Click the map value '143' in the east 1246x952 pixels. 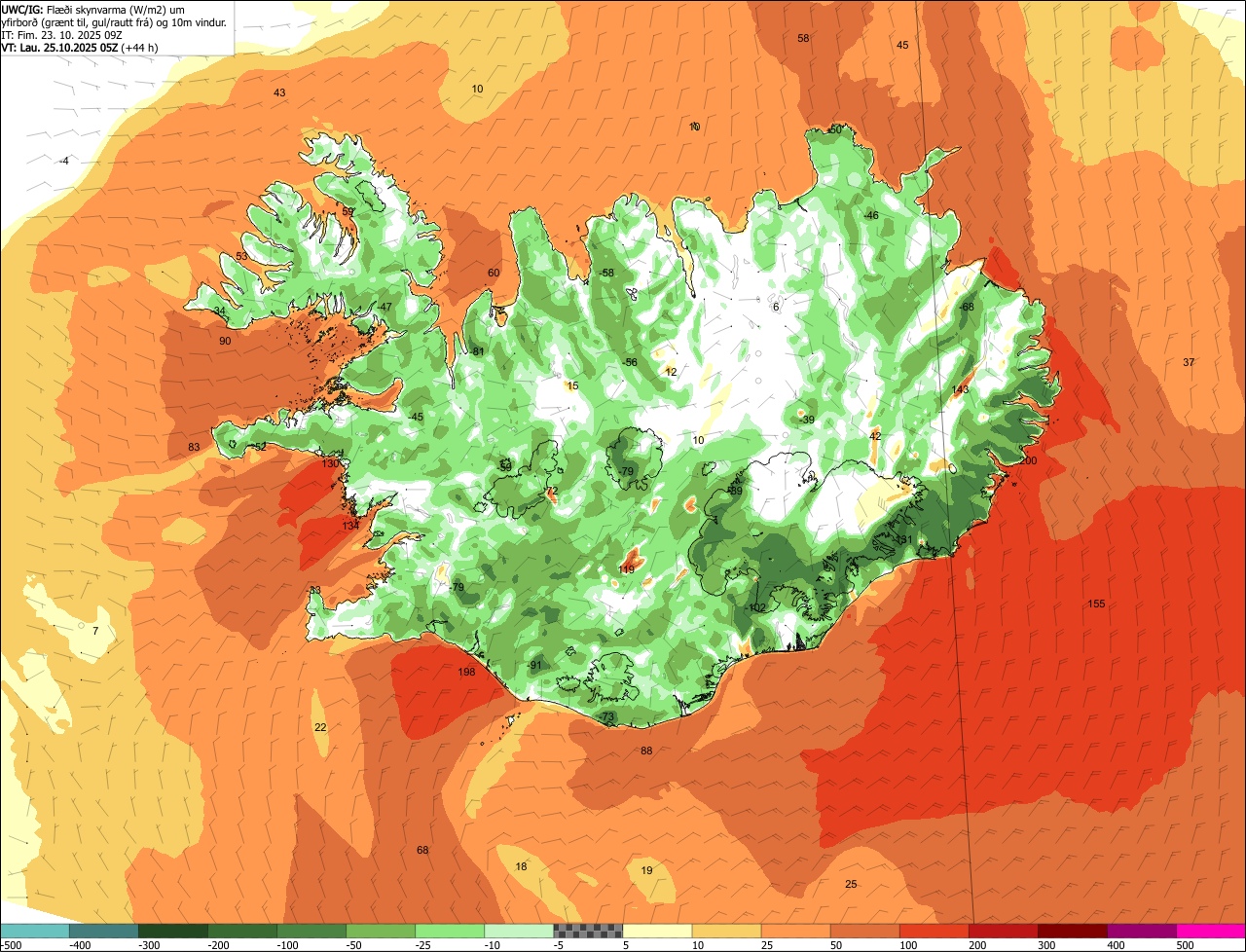[x=961, y=389]
